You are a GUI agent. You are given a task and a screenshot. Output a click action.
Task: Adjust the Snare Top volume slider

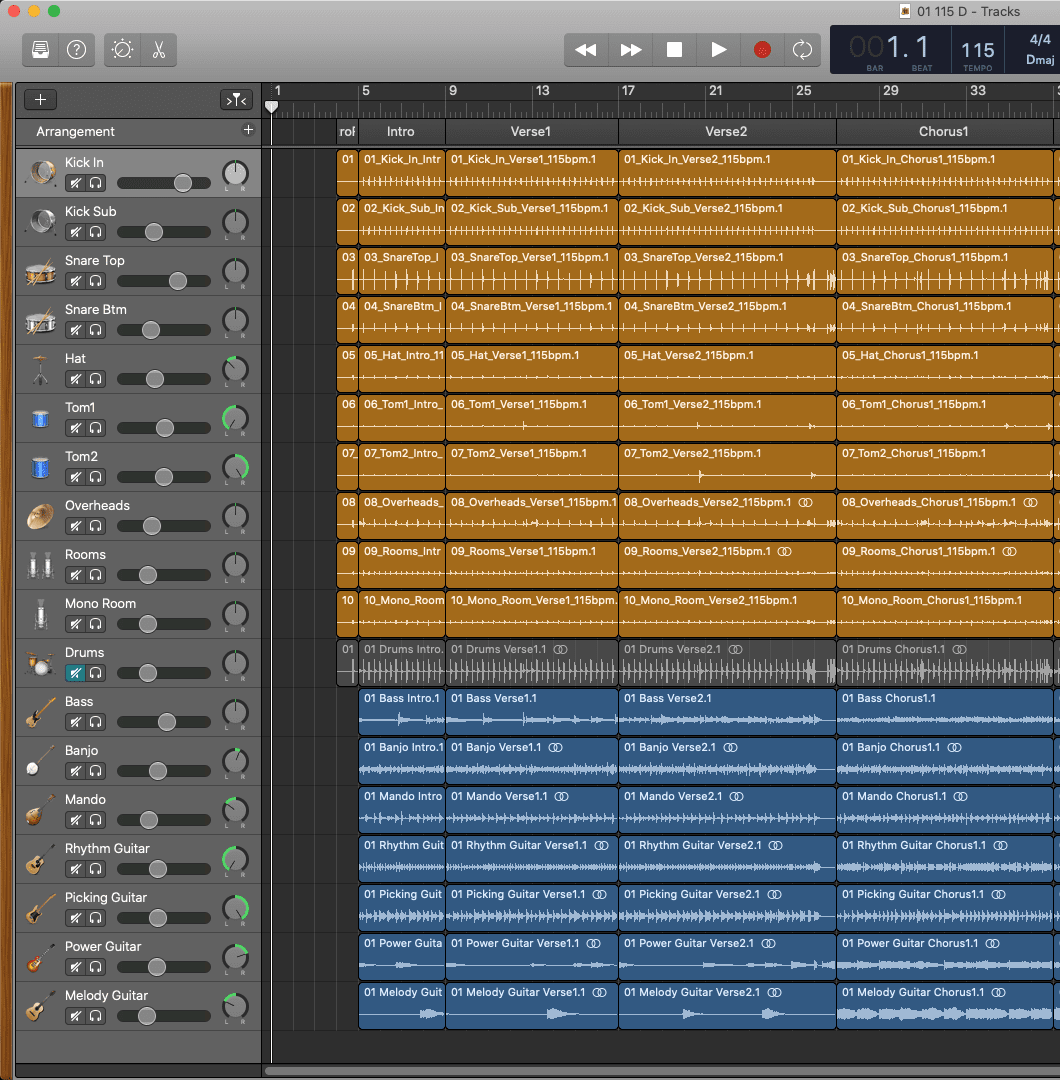(x=177, y=281)
